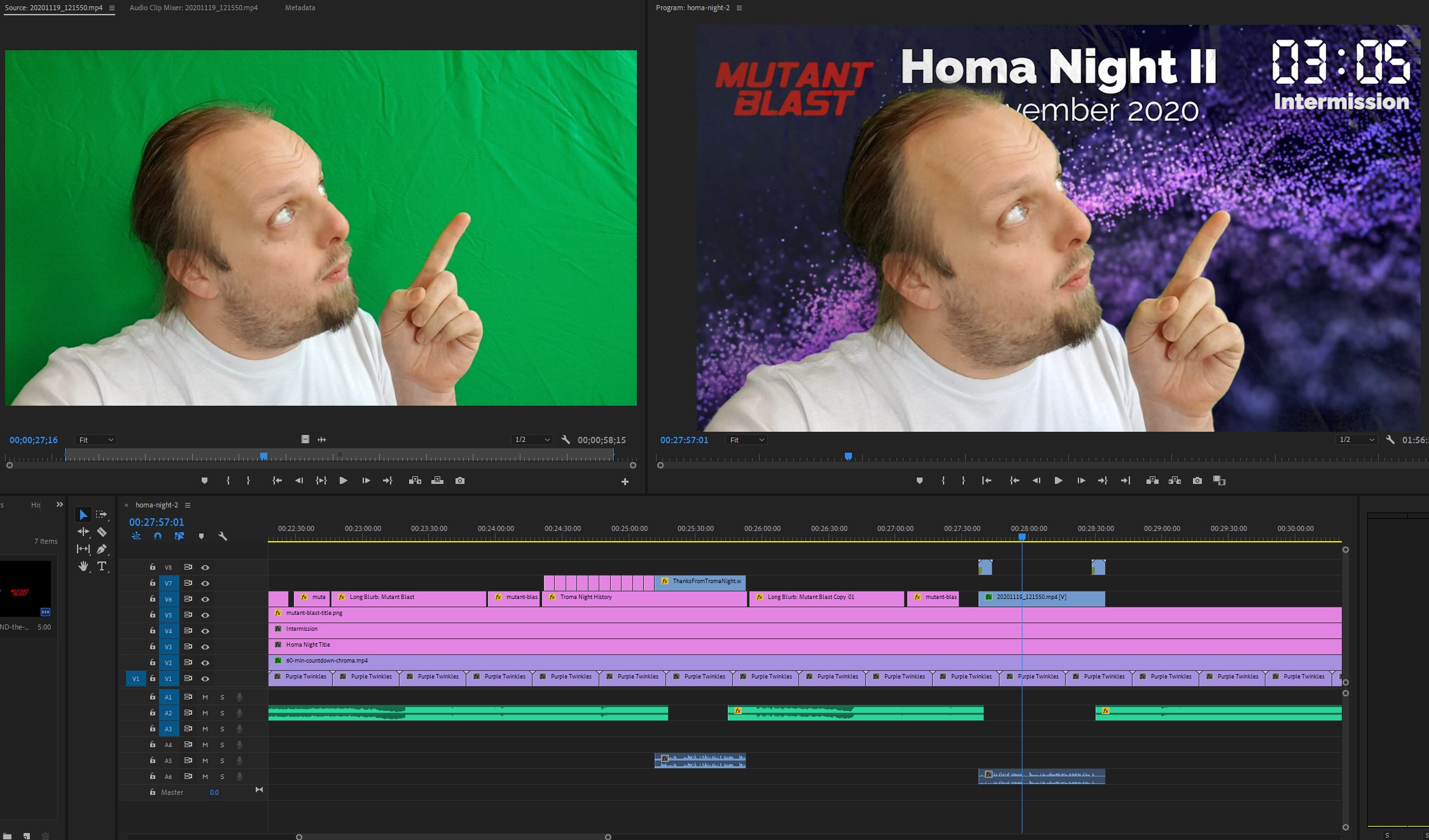Mute audio track A2
This screenshot has height=840, width=1429.
[205, 713]
